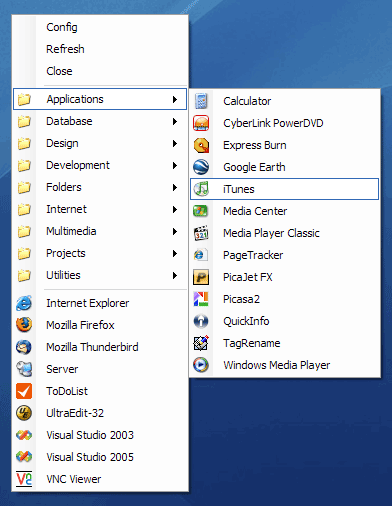
Task: Expand the Internet submenu arrow
Action: 175,209
